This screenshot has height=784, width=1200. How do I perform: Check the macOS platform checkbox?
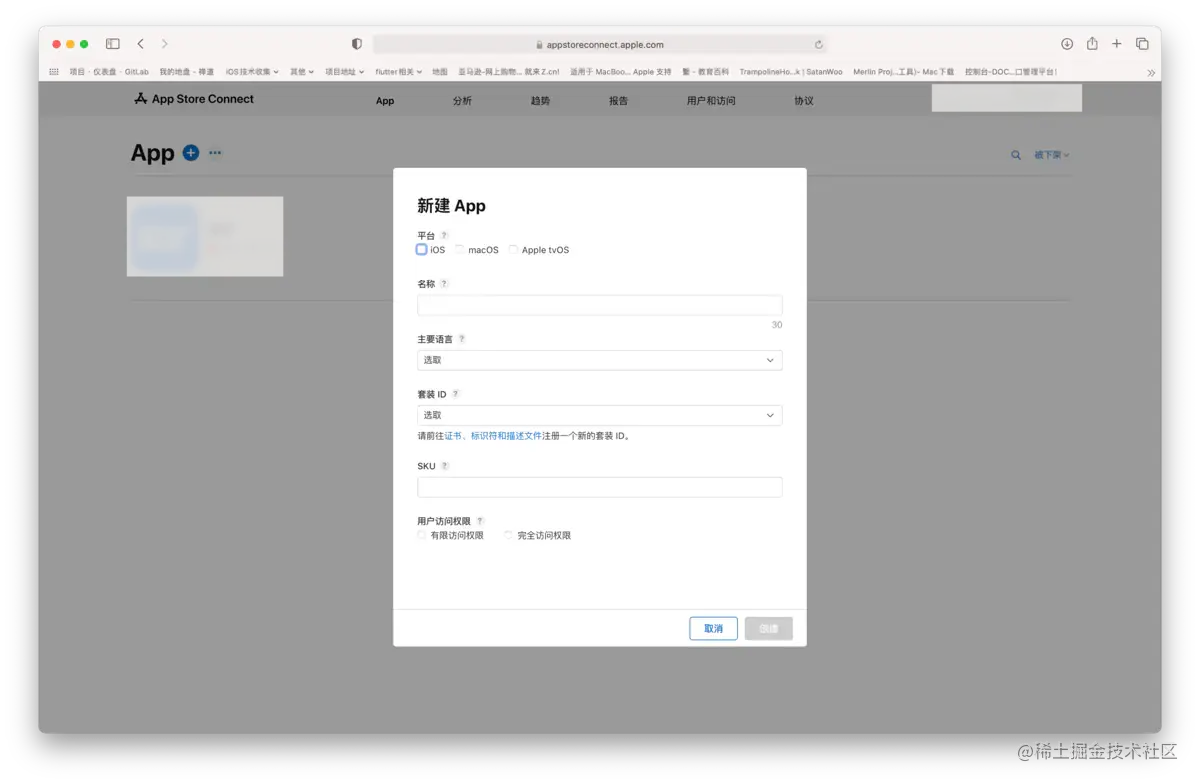pyautogui.click(x=460, y=249)
